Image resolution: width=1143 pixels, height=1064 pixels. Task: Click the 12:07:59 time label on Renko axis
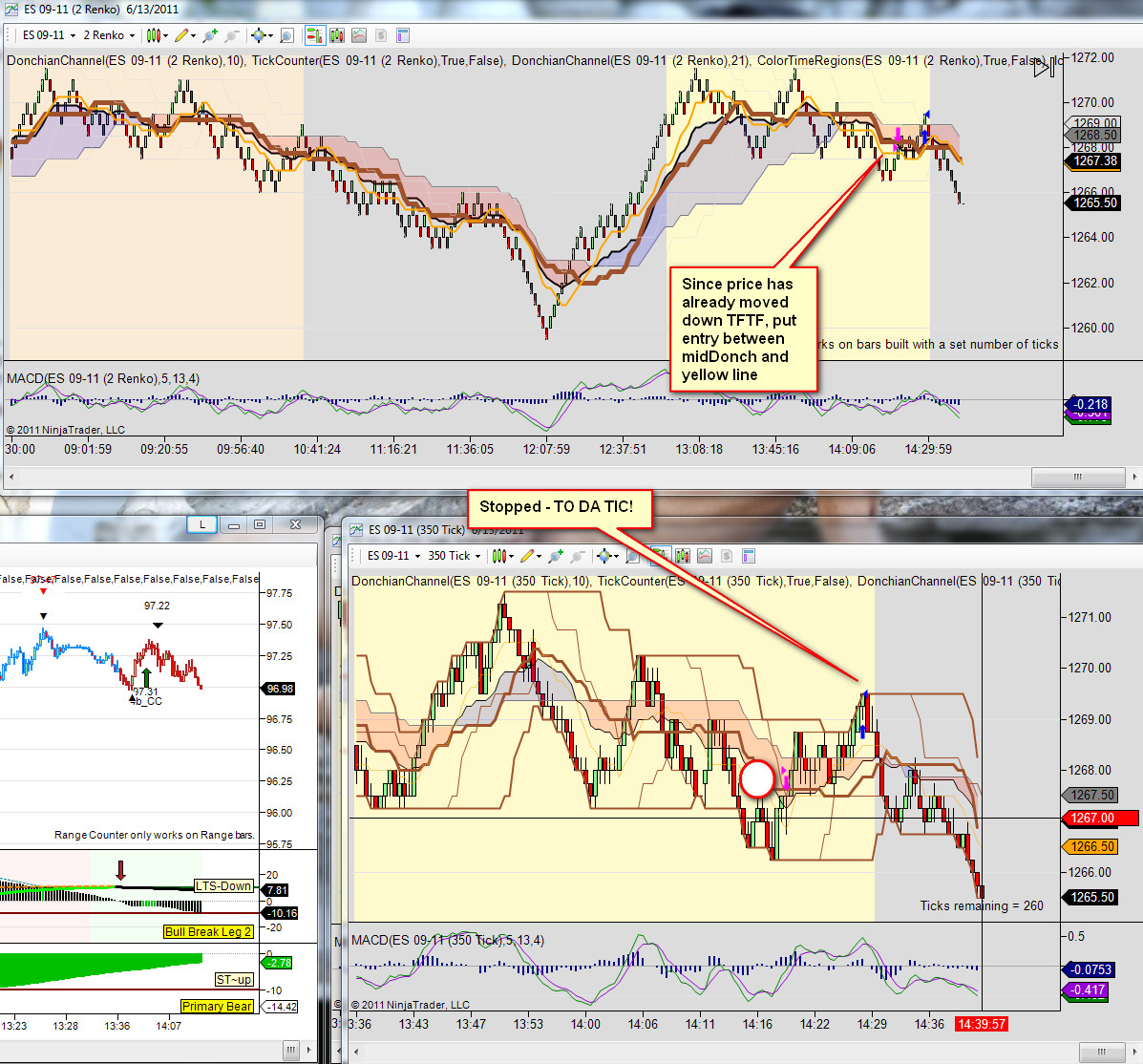point(546,449)
